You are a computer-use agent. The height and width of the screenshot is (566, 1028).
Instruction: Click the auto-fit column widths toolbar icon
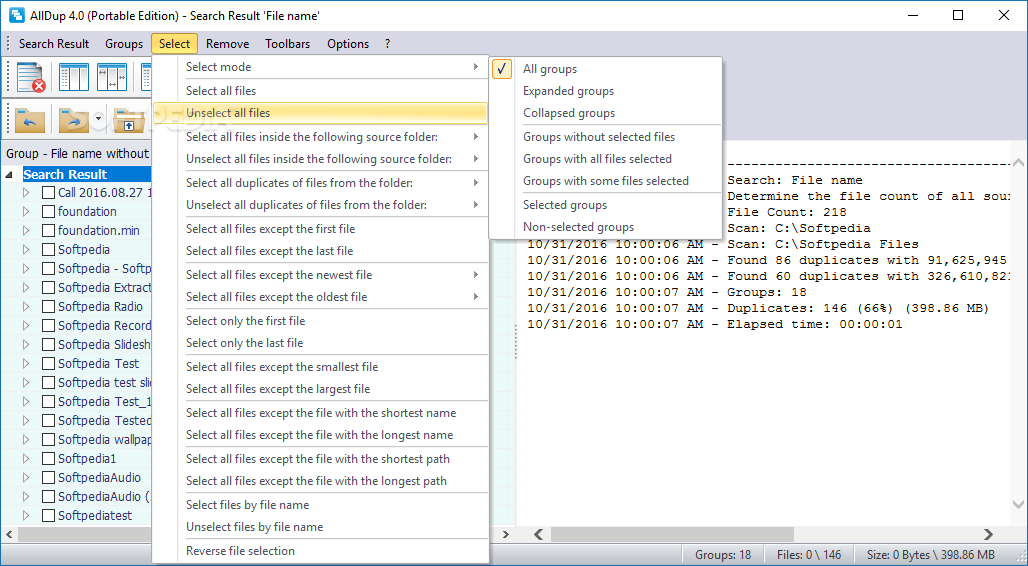point(111,77)
